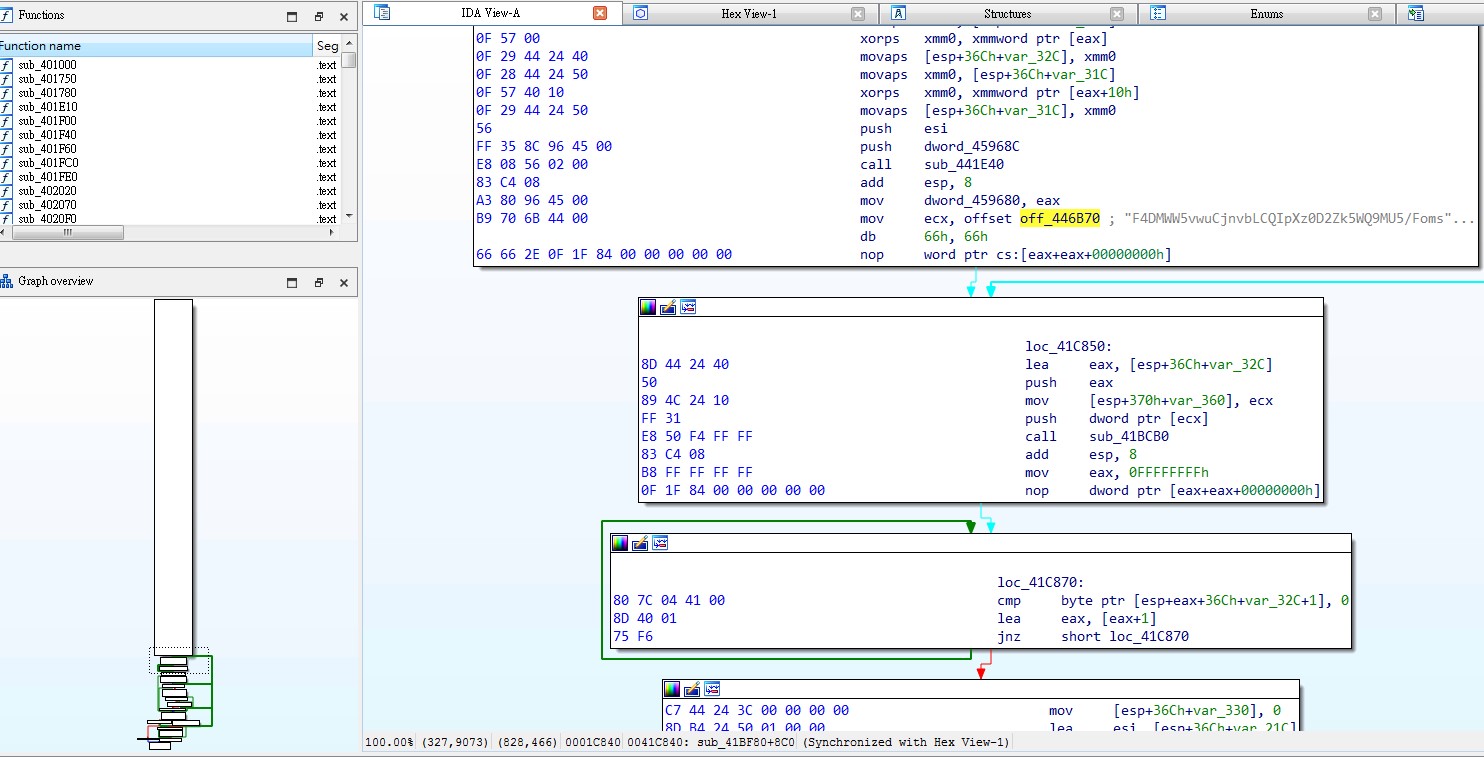Click 'Synchronized with Hex View-1' status text
This screenshot has height=757, width=1484.
tap(906, 742)
